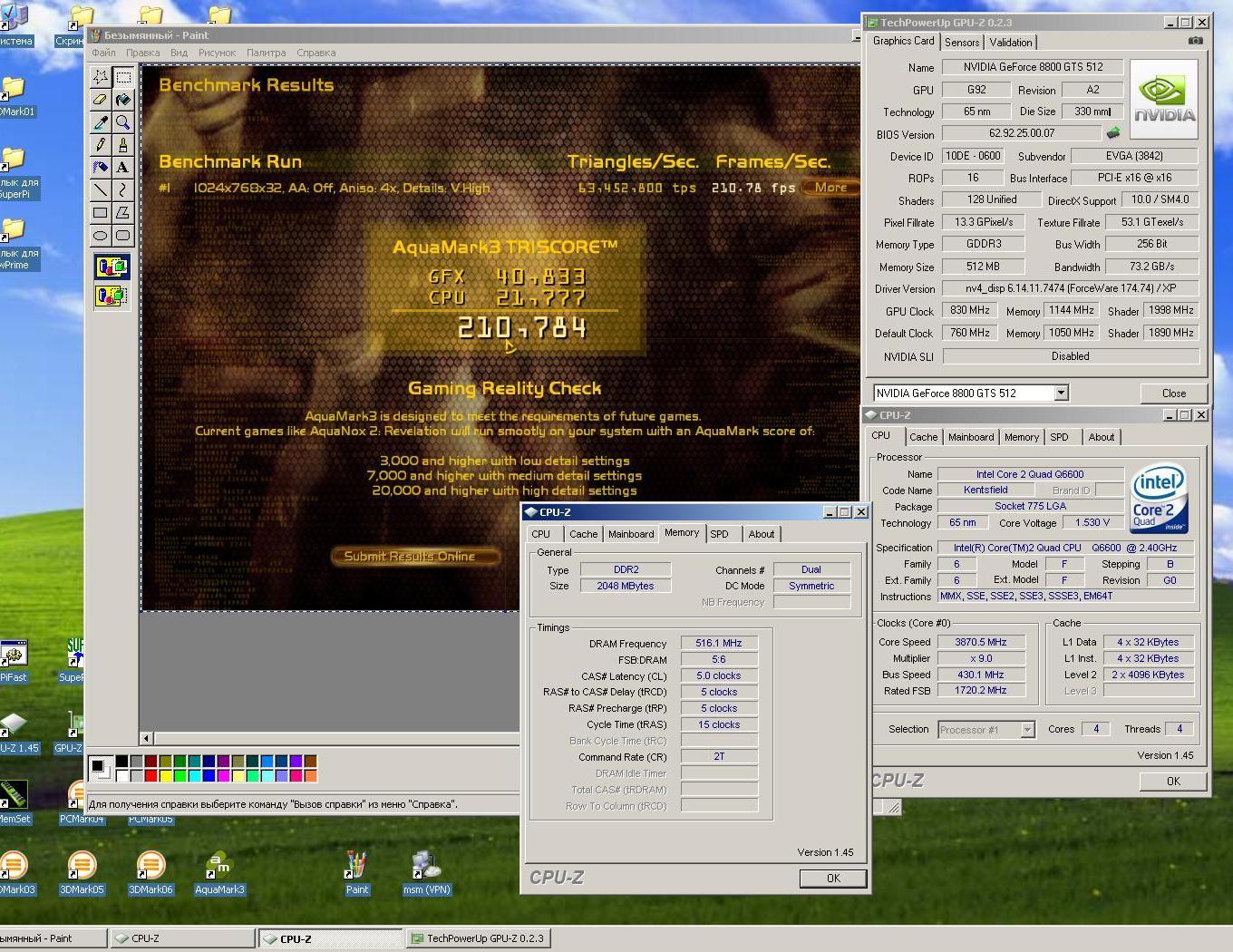Open the Paint desktop shortcut
Screen dimensions: 1233x952
point(357,874)
